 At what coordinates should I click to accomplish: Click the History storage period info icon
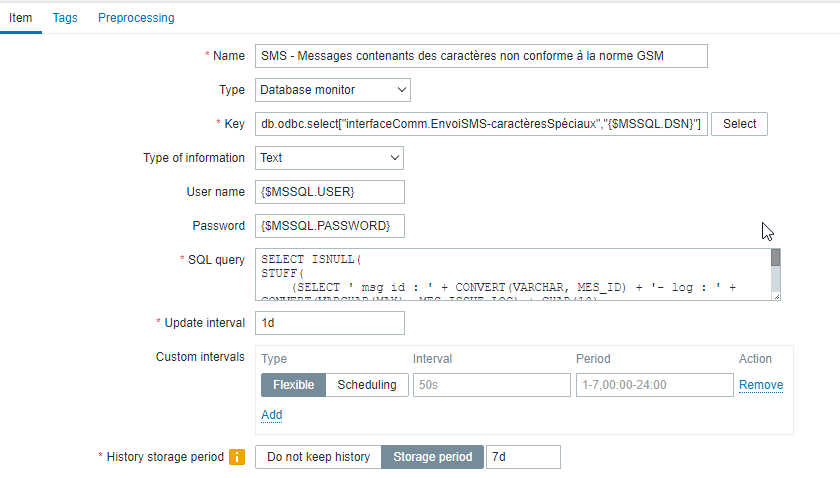(x=237, y=457)
